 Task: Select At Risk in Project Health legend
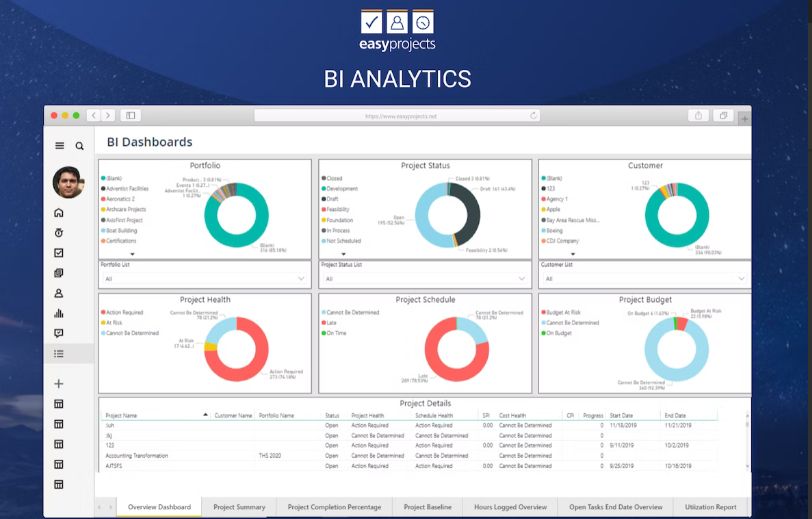click(x=112, y=323)
